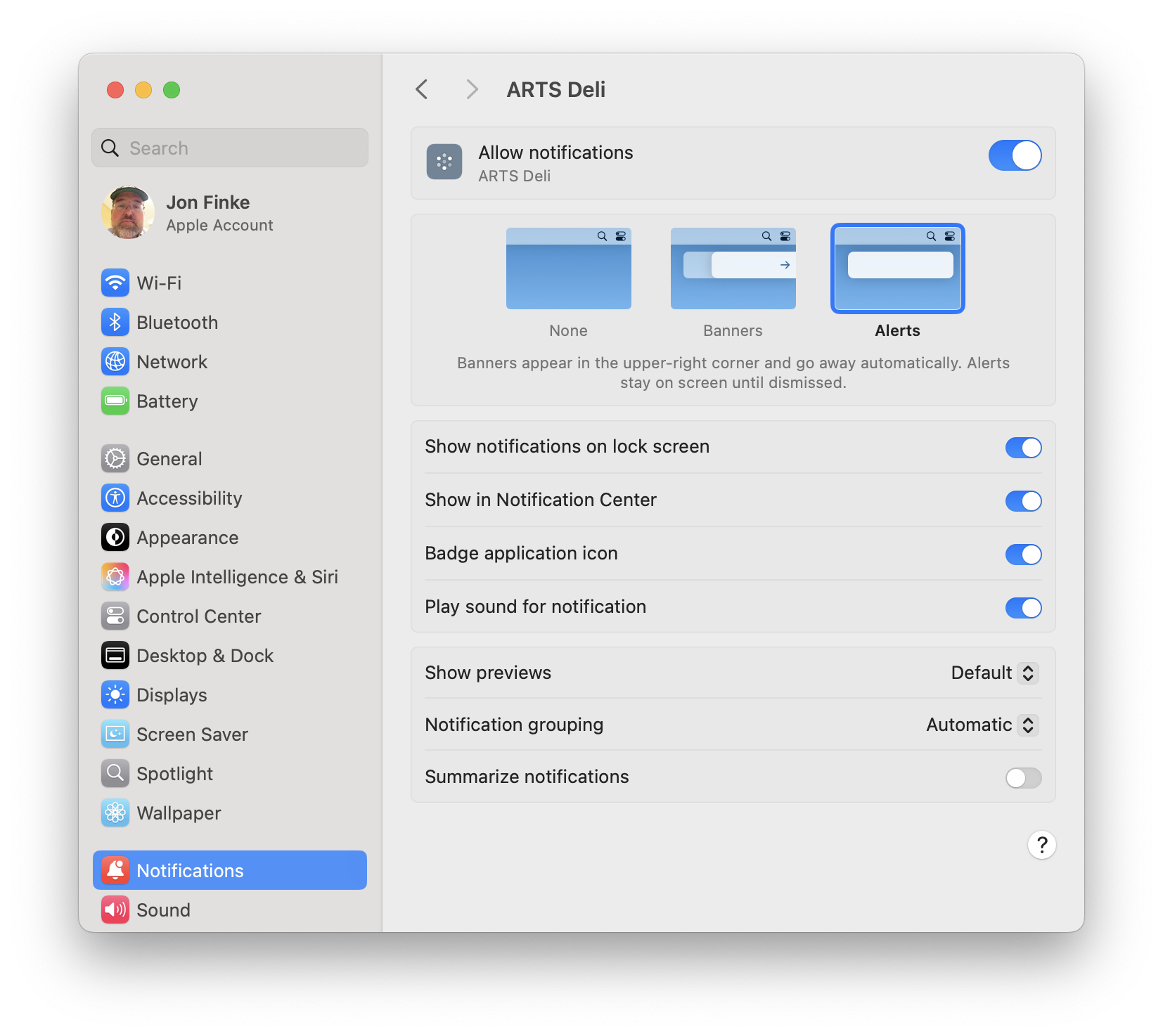Click the Displays sun icon
This screenshot has height=1036, width=1163.
(x=115, y=695)
